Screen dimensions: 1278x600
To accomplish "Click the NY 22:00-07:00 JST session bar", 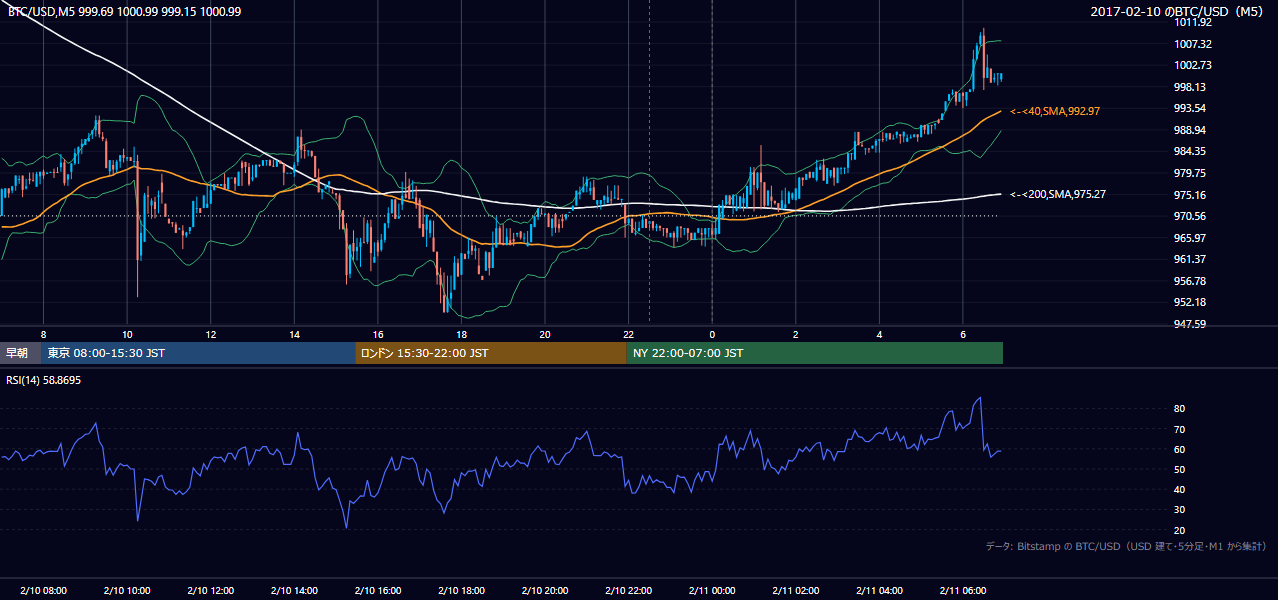I will coord(815,353).
